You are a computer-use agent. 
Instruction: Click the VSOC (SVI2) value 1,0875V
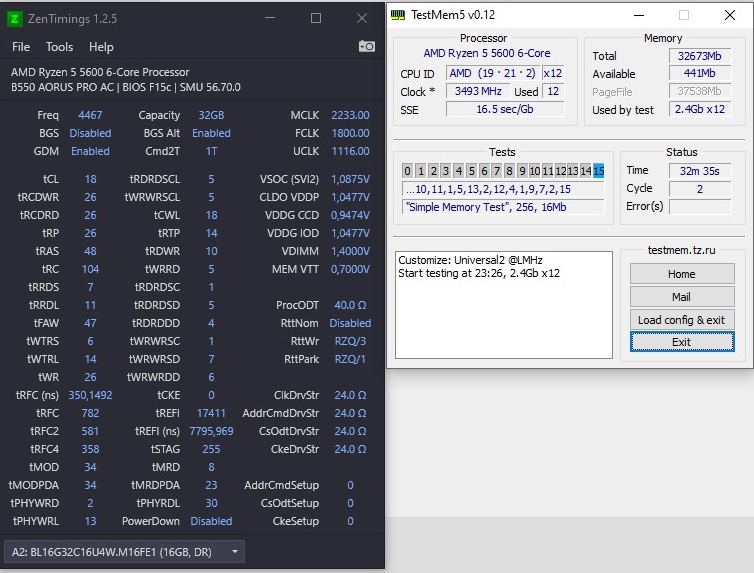coord(350,179)
